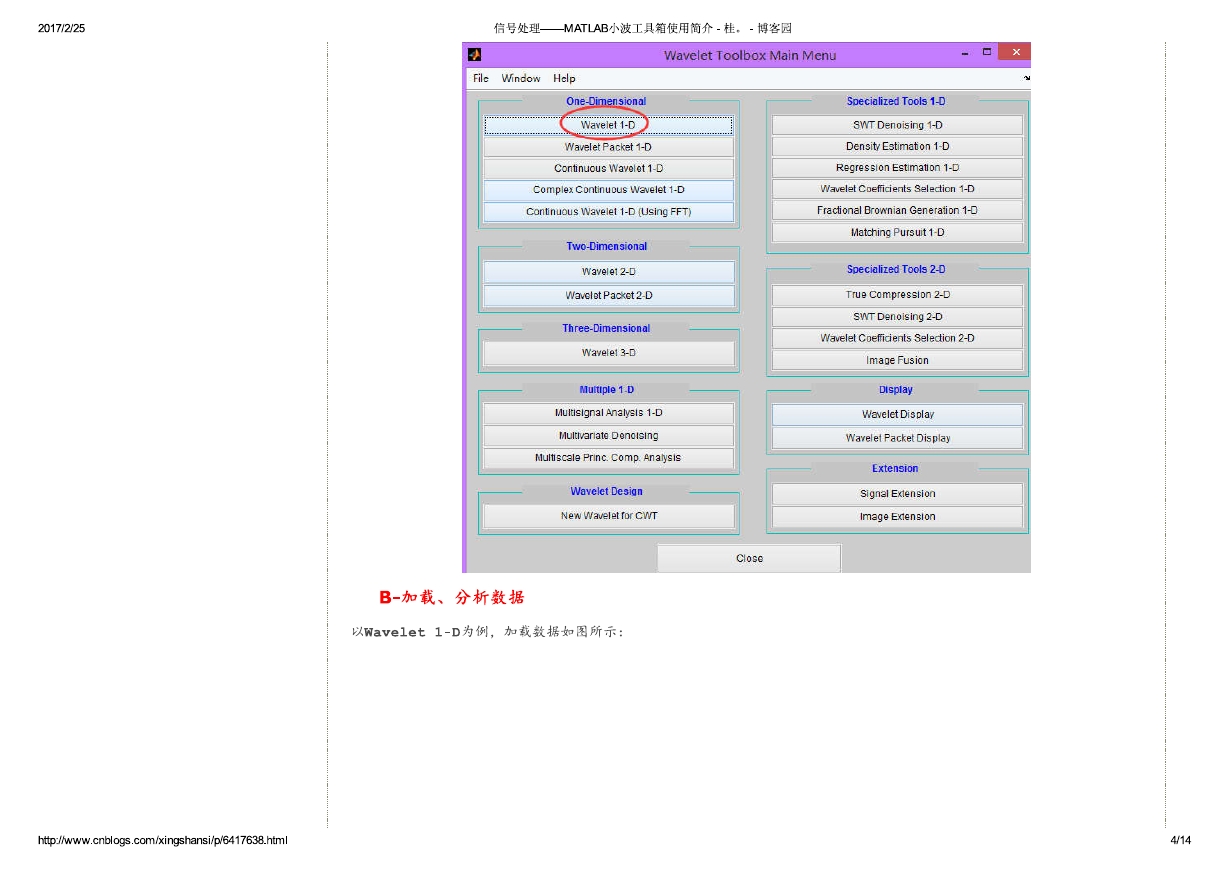The width and height of the screenshot is (1228, 869).
Task: Click the Close button at bottom
Action: click(749, 559)
